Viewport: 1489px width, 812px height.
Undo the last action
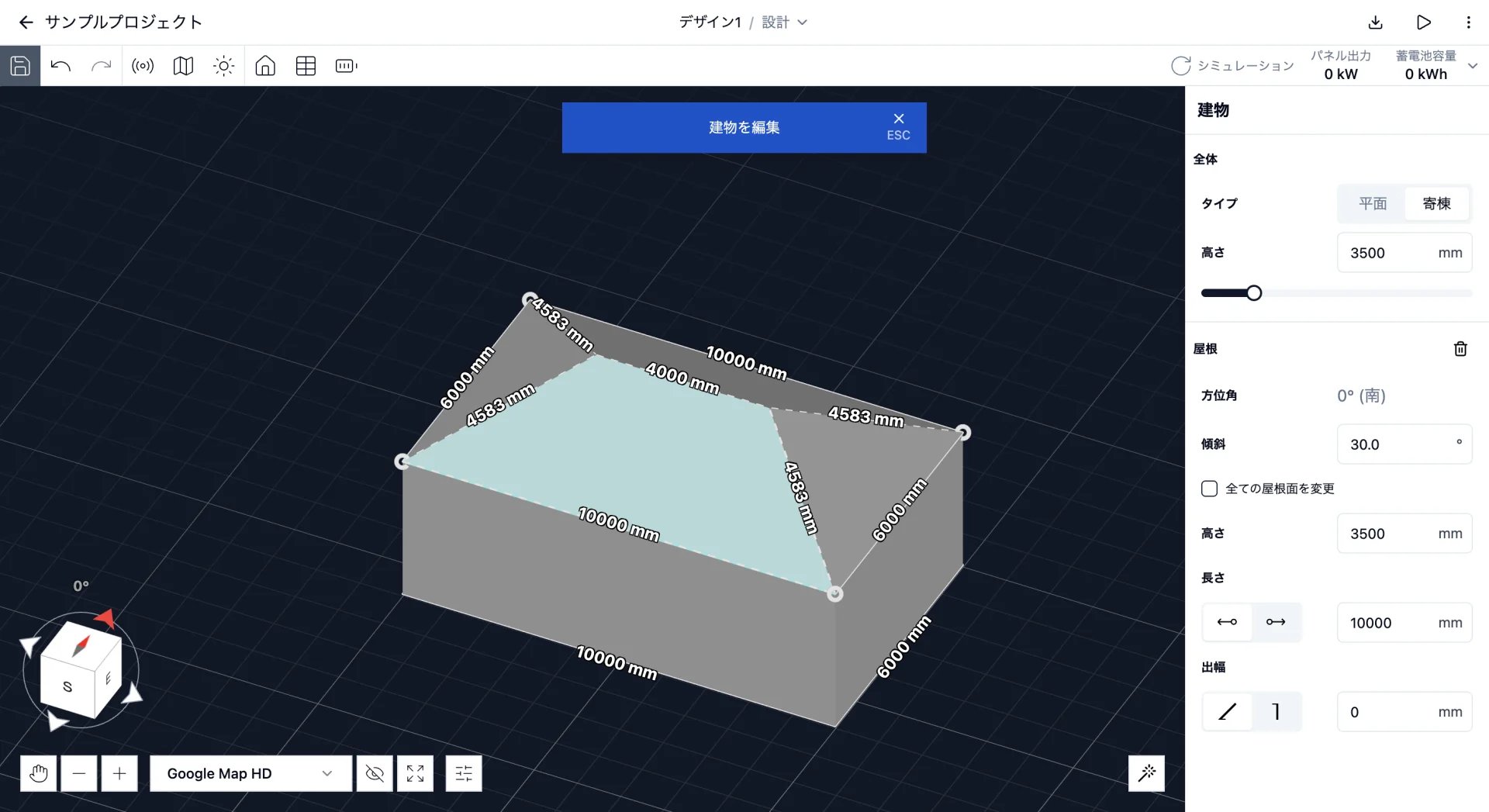coord(60,66)
